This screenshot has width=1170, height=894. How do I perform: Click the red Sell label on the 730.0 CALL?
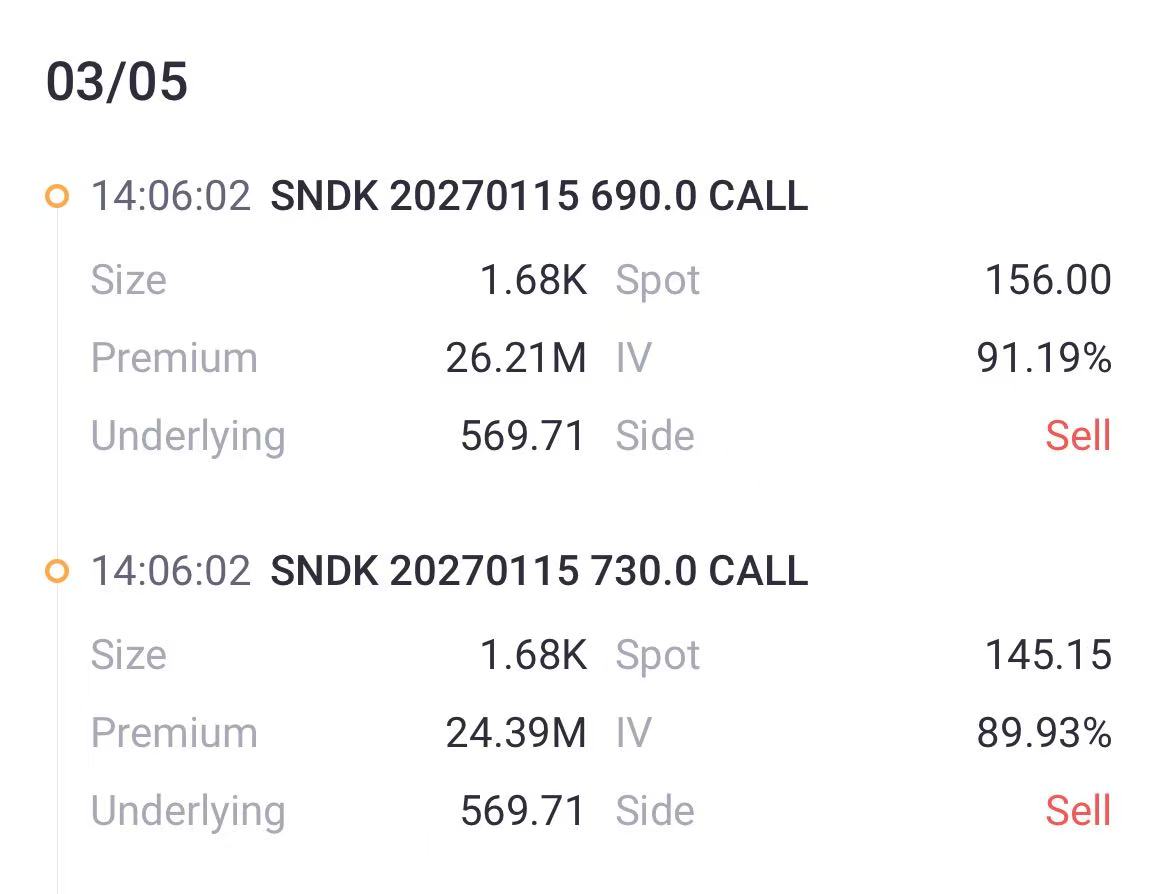[1078, 810]
